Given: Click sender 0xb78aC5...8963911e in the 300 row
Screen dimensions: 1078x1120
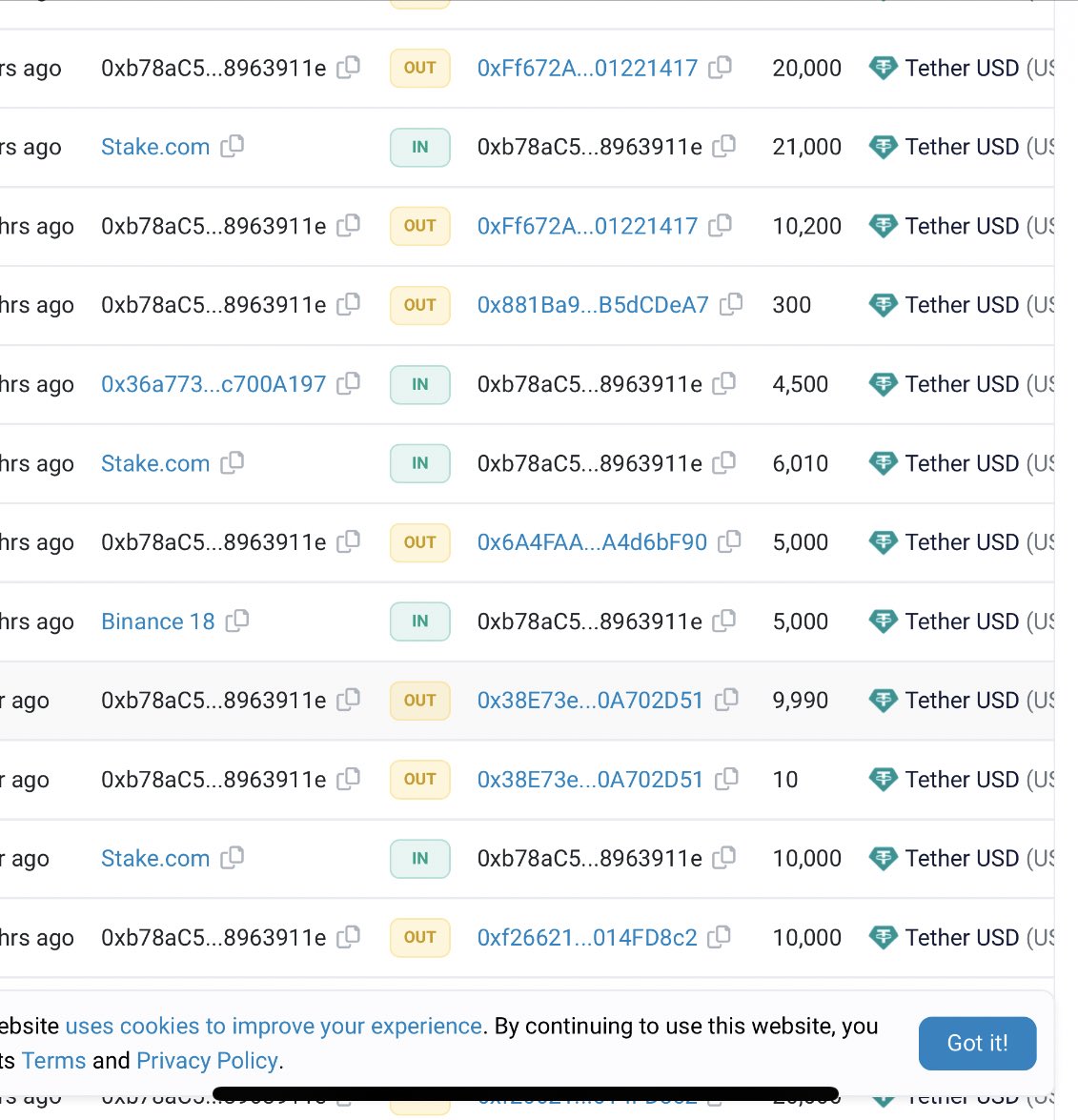Looking at the screenshot, I should click(214, 305).
